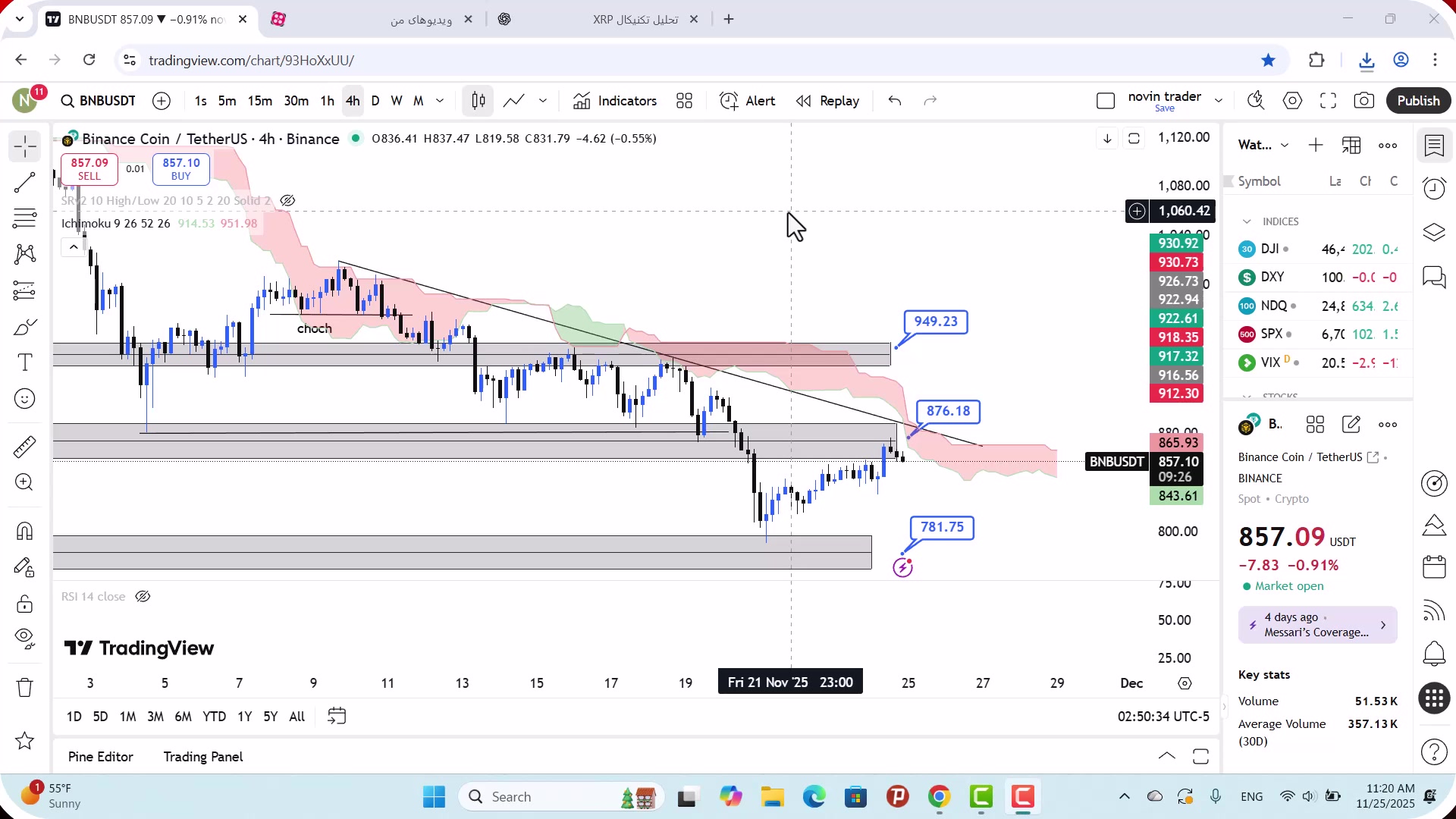
Task: Select the VIX row in the watchlist
Action: coord(1319,362)
